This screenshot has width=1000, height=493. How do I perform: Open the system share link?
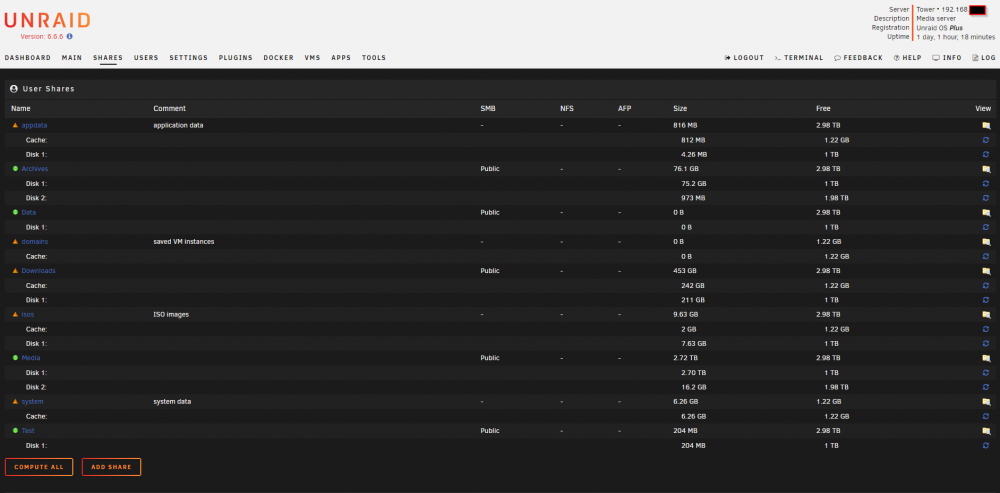pos(33,402)
